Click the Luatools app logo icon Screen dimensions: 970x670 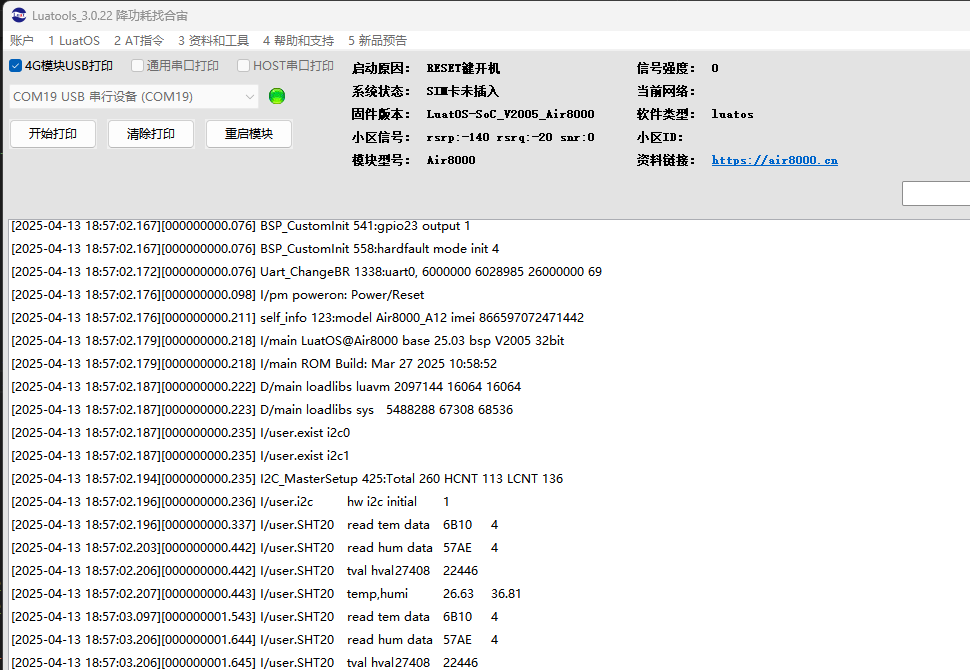[x=19, y=15]
